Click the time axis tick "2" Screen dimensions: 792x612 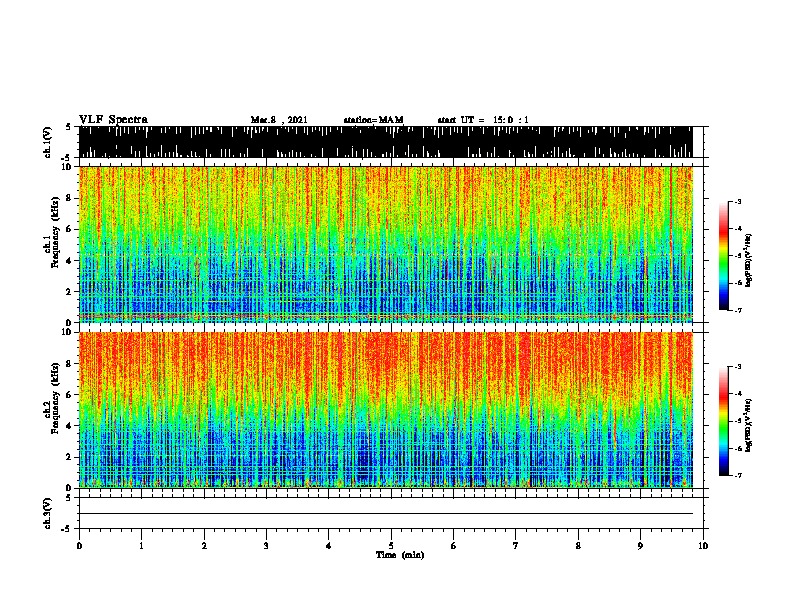(204, 546)
